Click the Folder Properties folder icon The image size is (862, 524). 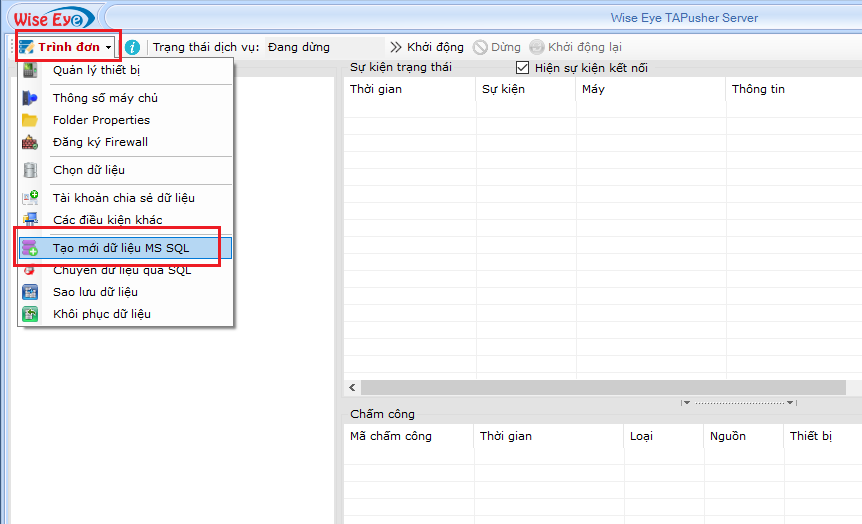coord(30,120)
